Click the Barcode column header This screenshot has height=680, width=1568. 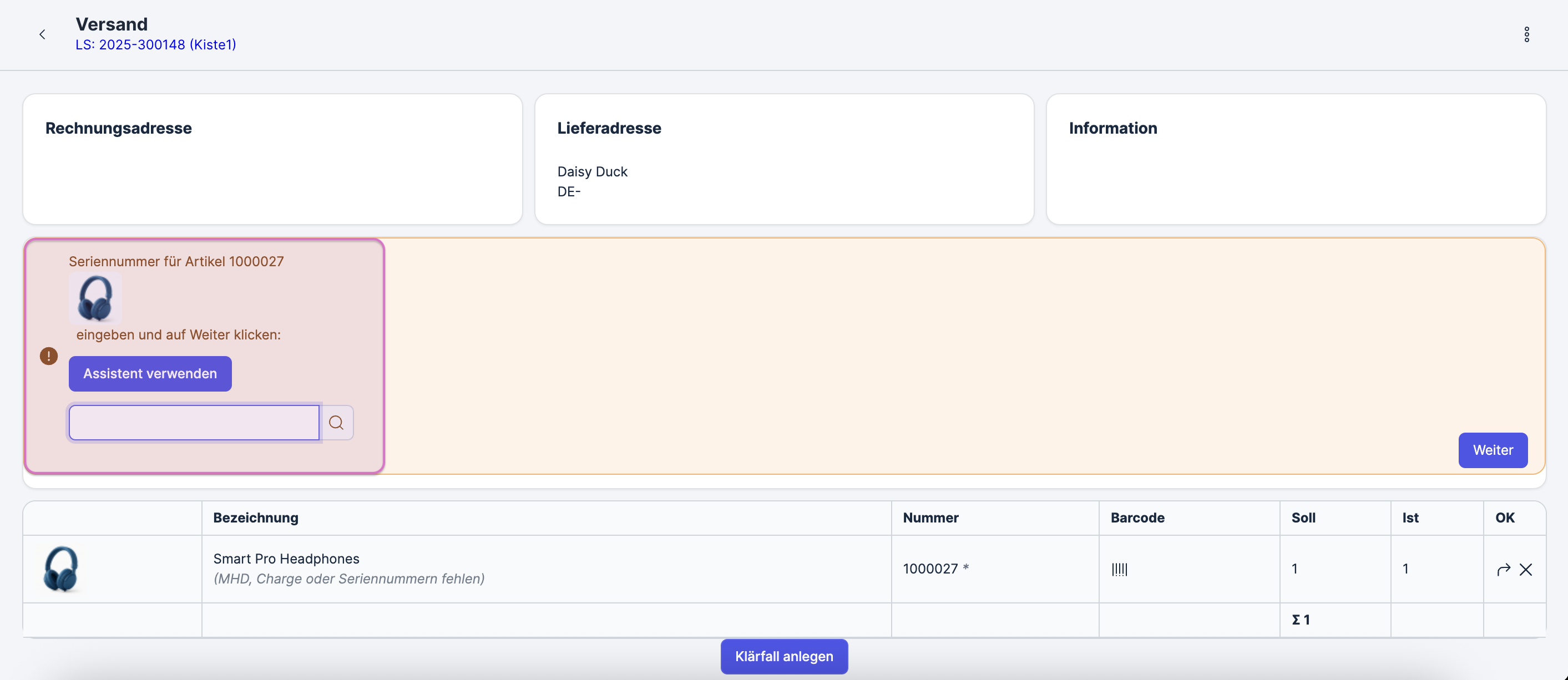[1137, 517]
